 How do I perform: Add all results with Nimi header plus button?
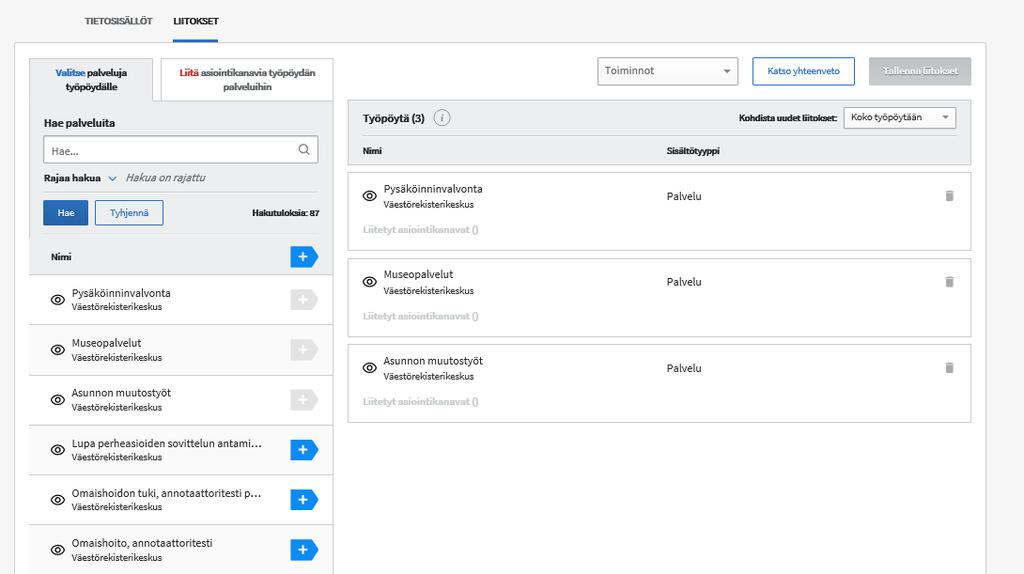[304, 257]
